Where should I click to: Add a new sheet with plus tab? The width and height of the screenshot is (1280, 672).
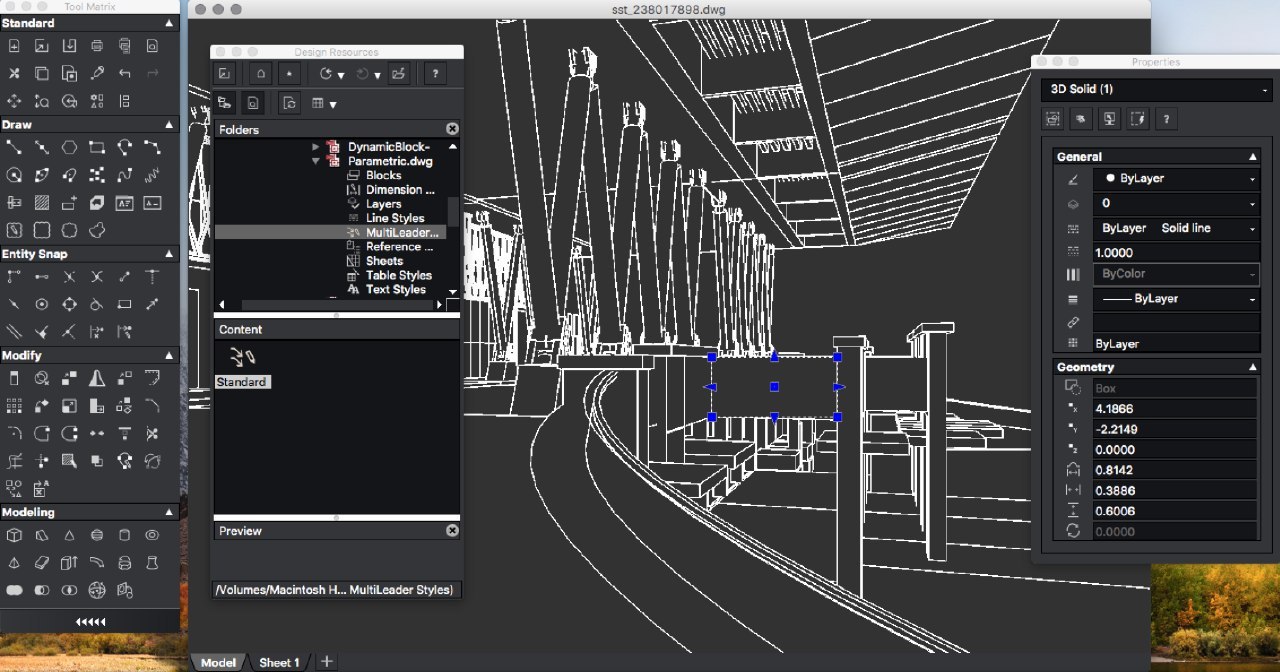coord(327,662)
